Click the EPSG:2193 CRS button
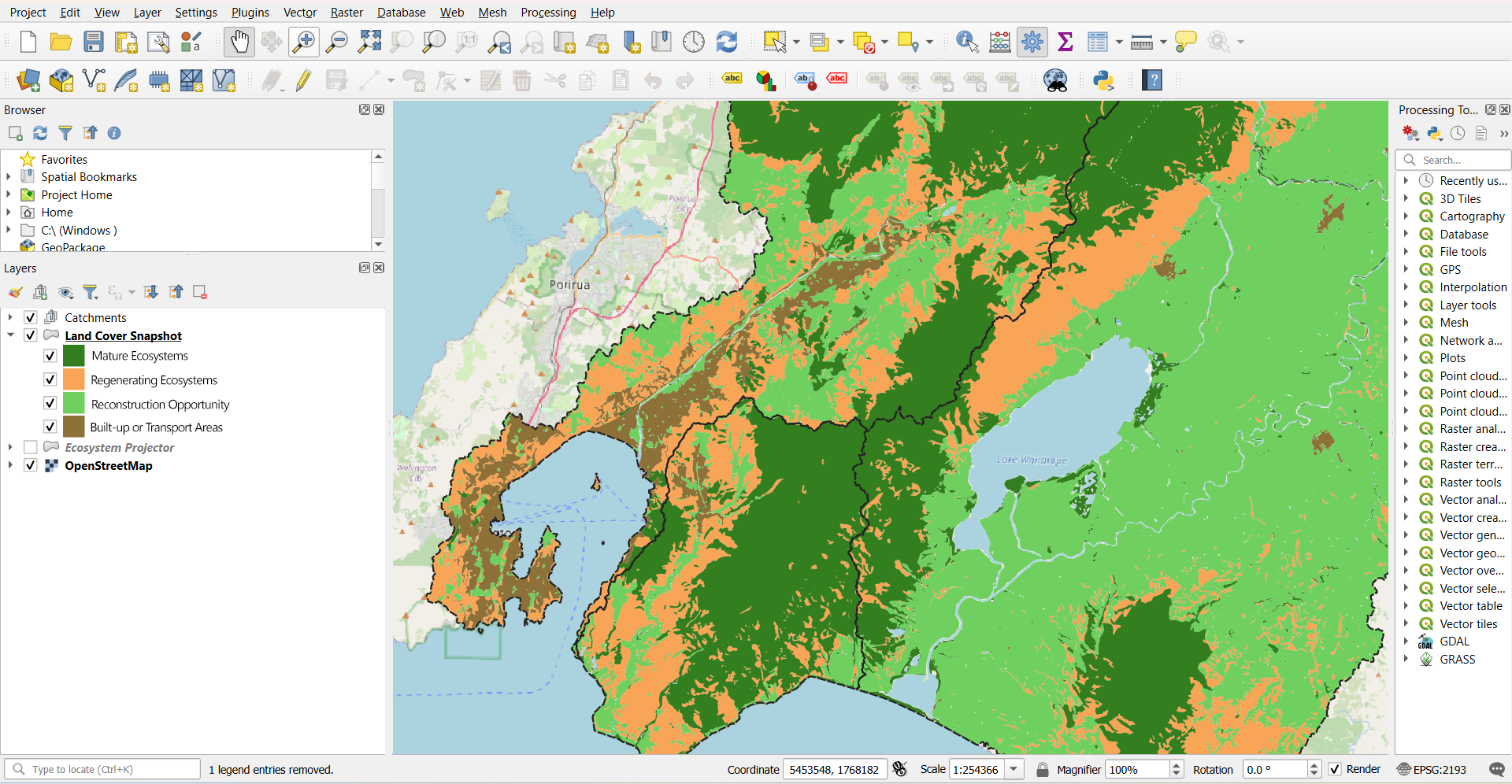 [x=1432, y=769]
